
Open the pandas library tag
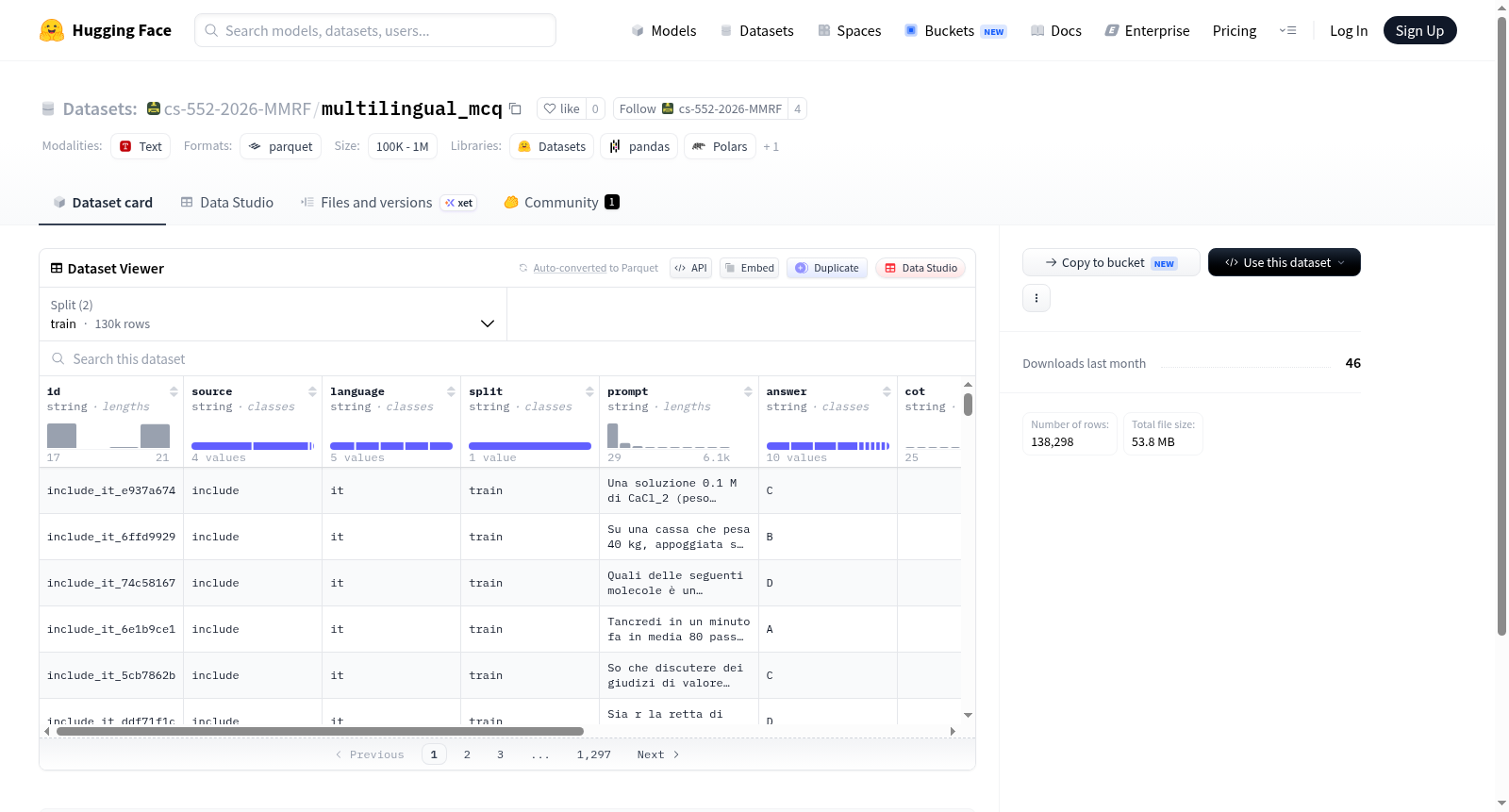[638, 146]
